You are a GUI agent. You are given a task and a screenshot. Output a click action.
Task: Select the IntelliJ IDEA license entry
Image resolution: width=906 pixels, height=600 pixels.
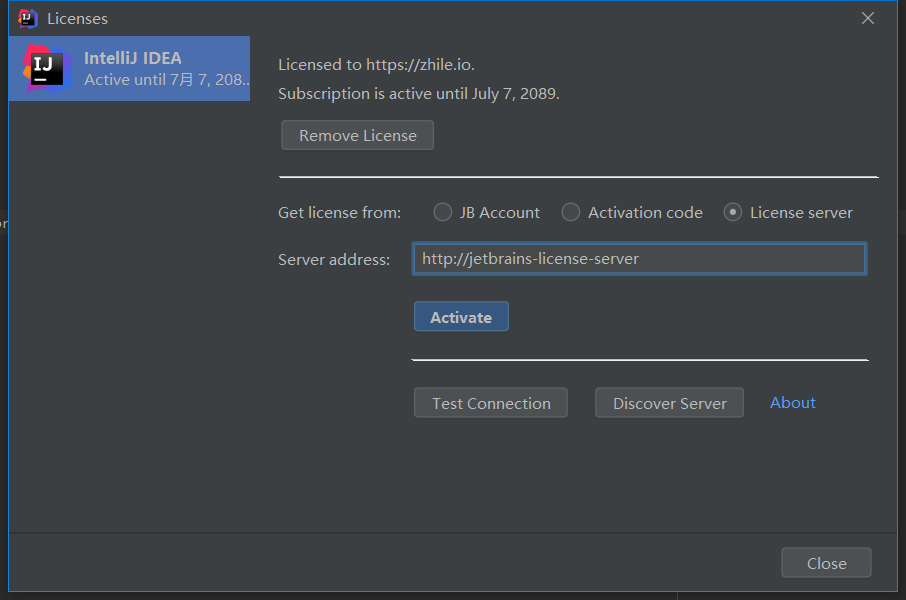pyautogui.click(x=129, y=69)
